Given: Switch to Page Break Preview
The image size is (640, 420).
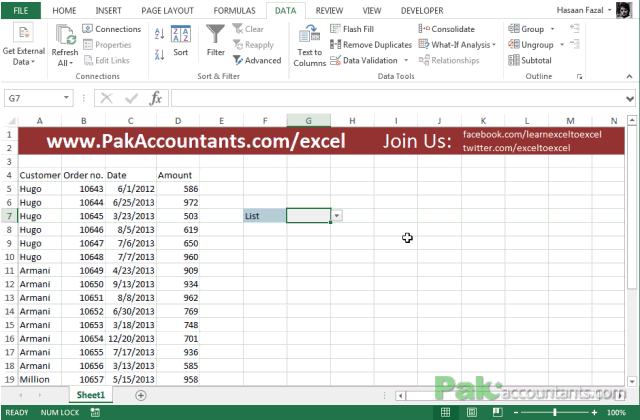Looking at the screenshot, I should coord(497,412).
